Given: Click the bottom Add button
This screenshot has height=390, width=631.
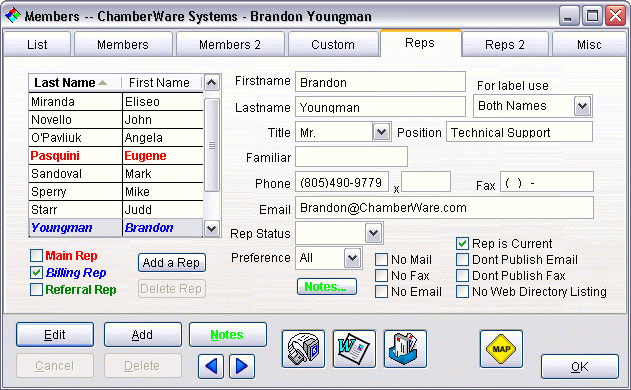Looking at the screenshot, I should [x=143, y=334].
